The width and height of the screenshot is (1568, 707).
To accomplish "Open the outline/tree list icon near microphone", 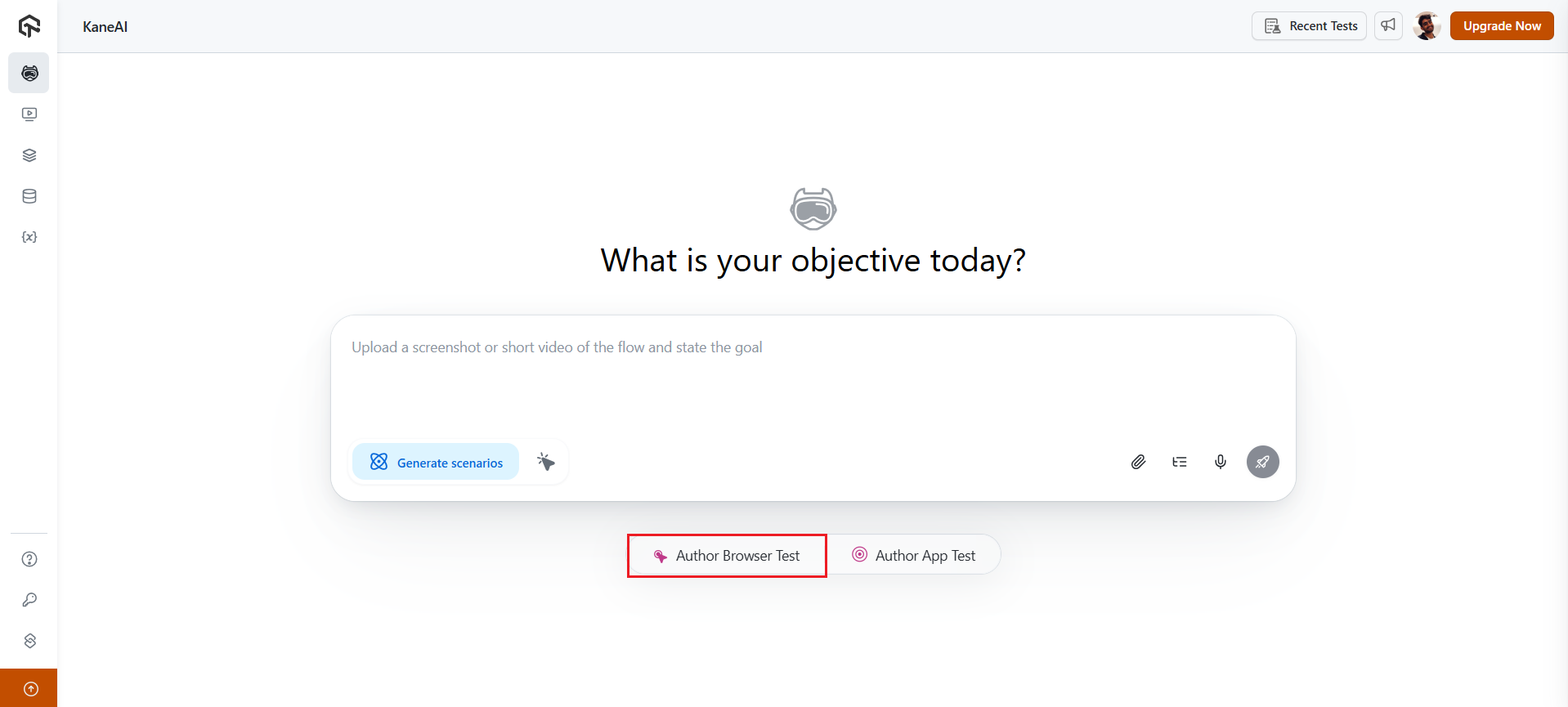I will pos(1179,462).
